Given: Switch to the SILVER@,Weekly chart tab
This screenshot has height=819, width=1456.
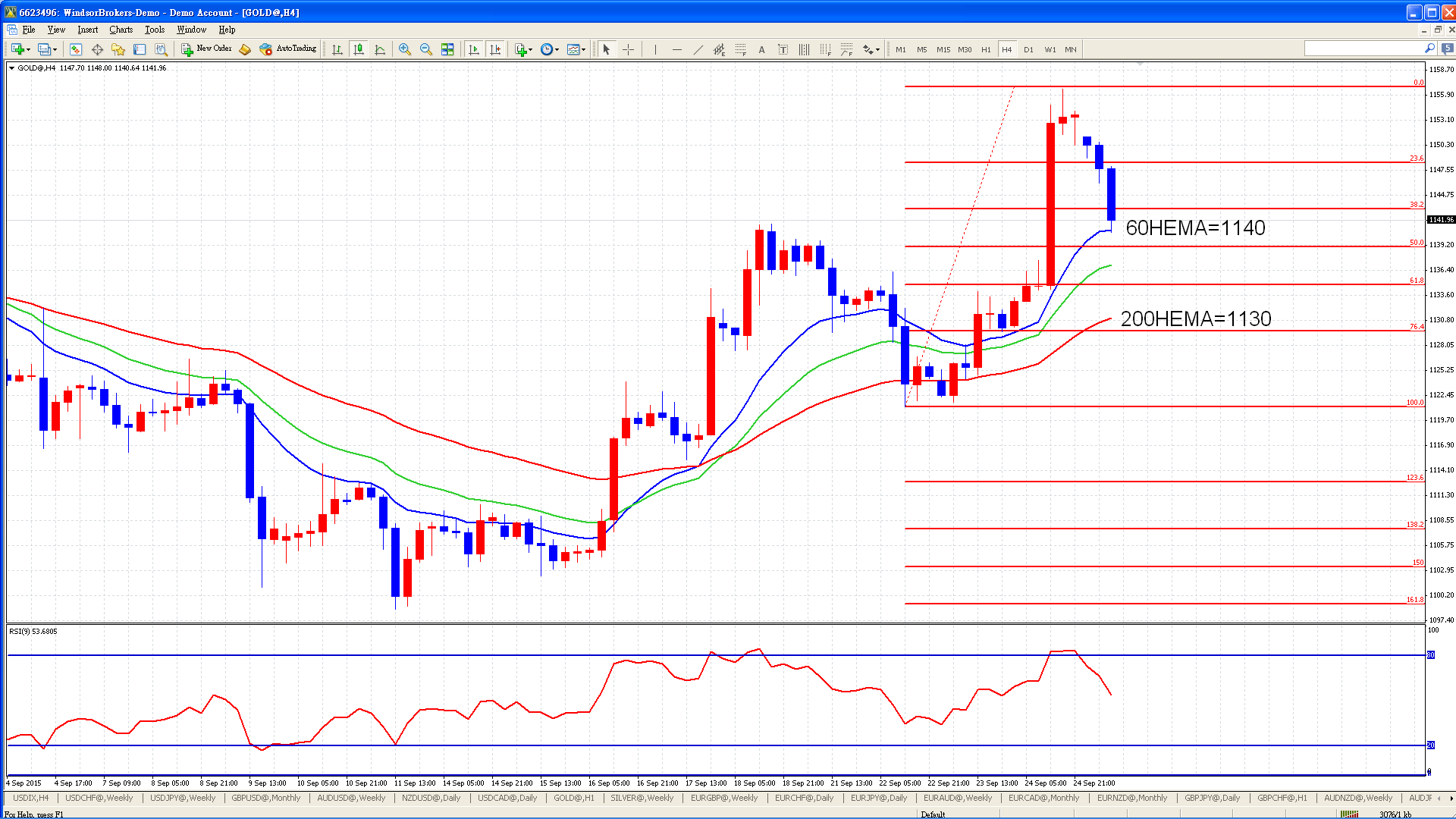Looking at the screenshot, I should tap(642, 798).
